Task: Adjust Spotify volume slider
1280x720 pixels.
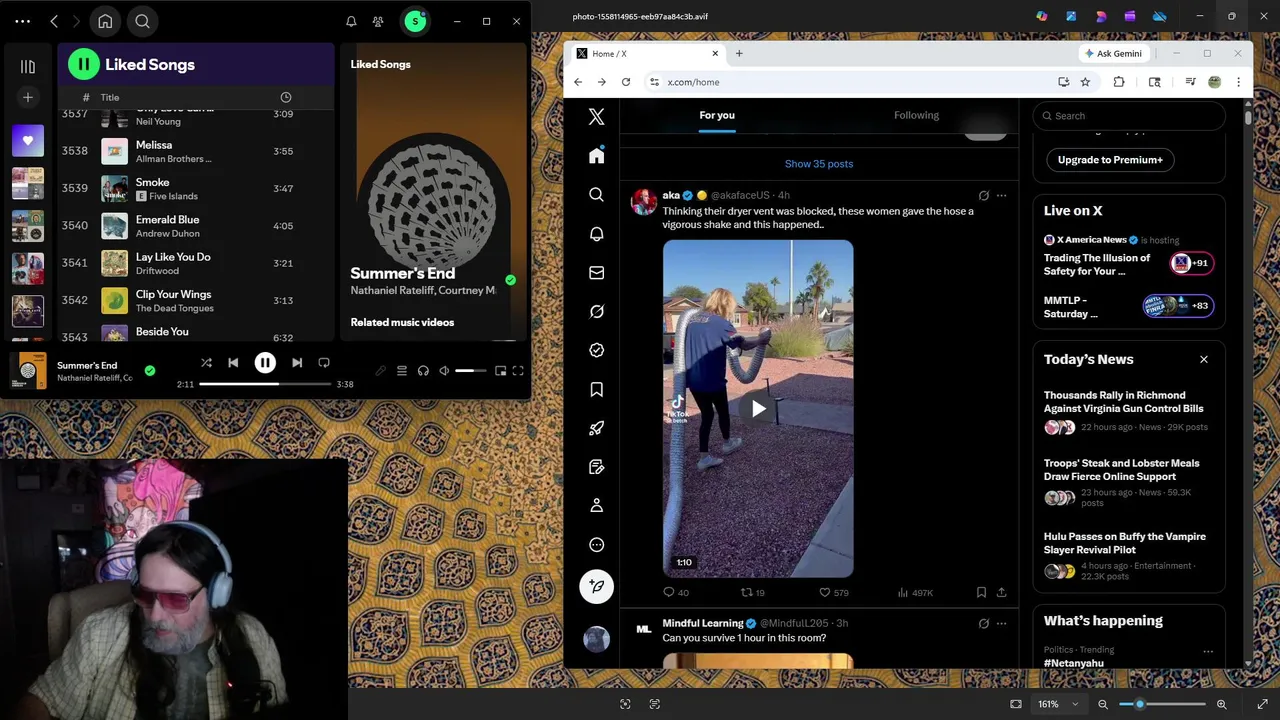Action: tap(470, 371)
